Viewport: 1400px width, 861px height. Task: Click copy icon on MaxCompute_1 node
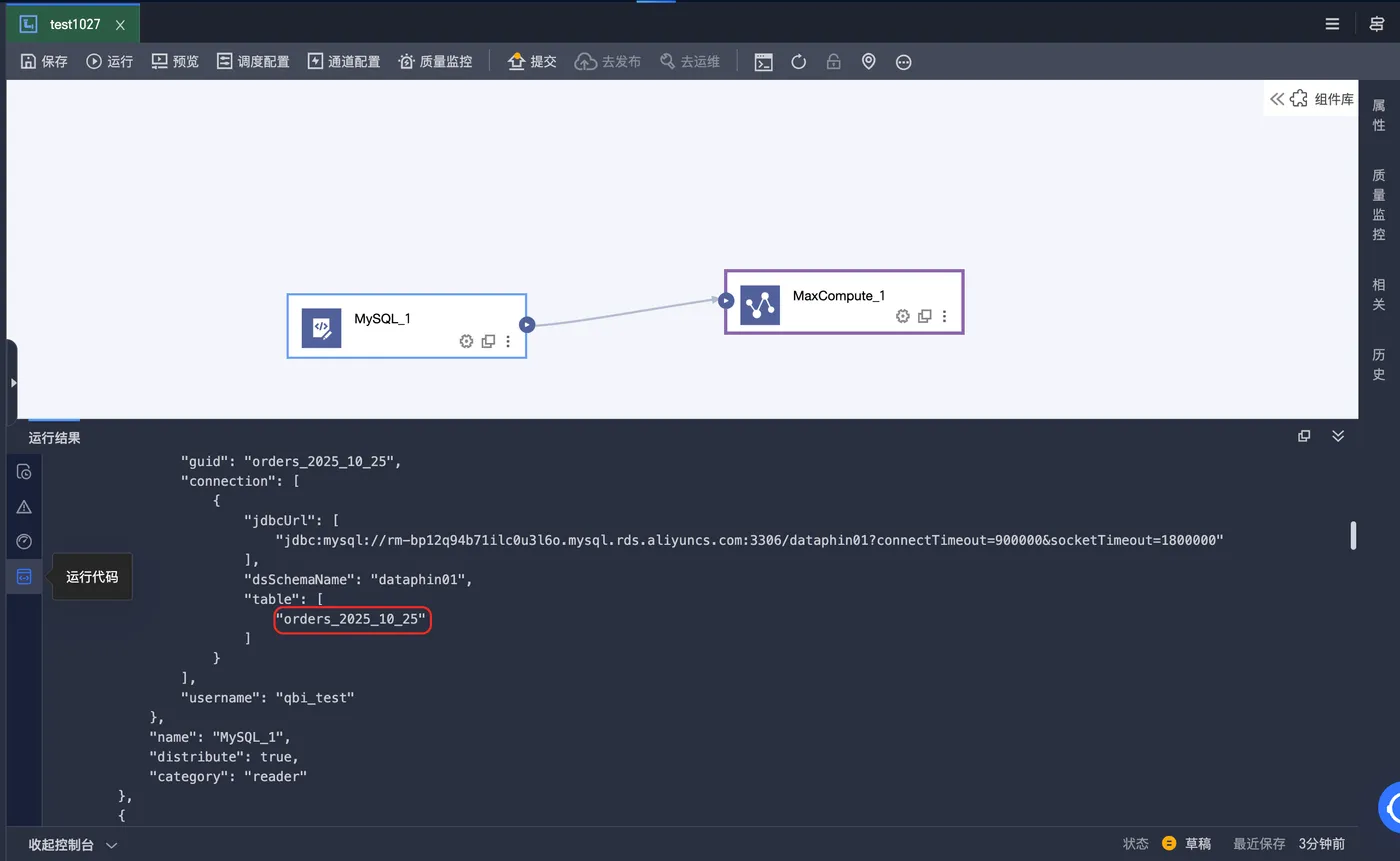coord(925,316)
